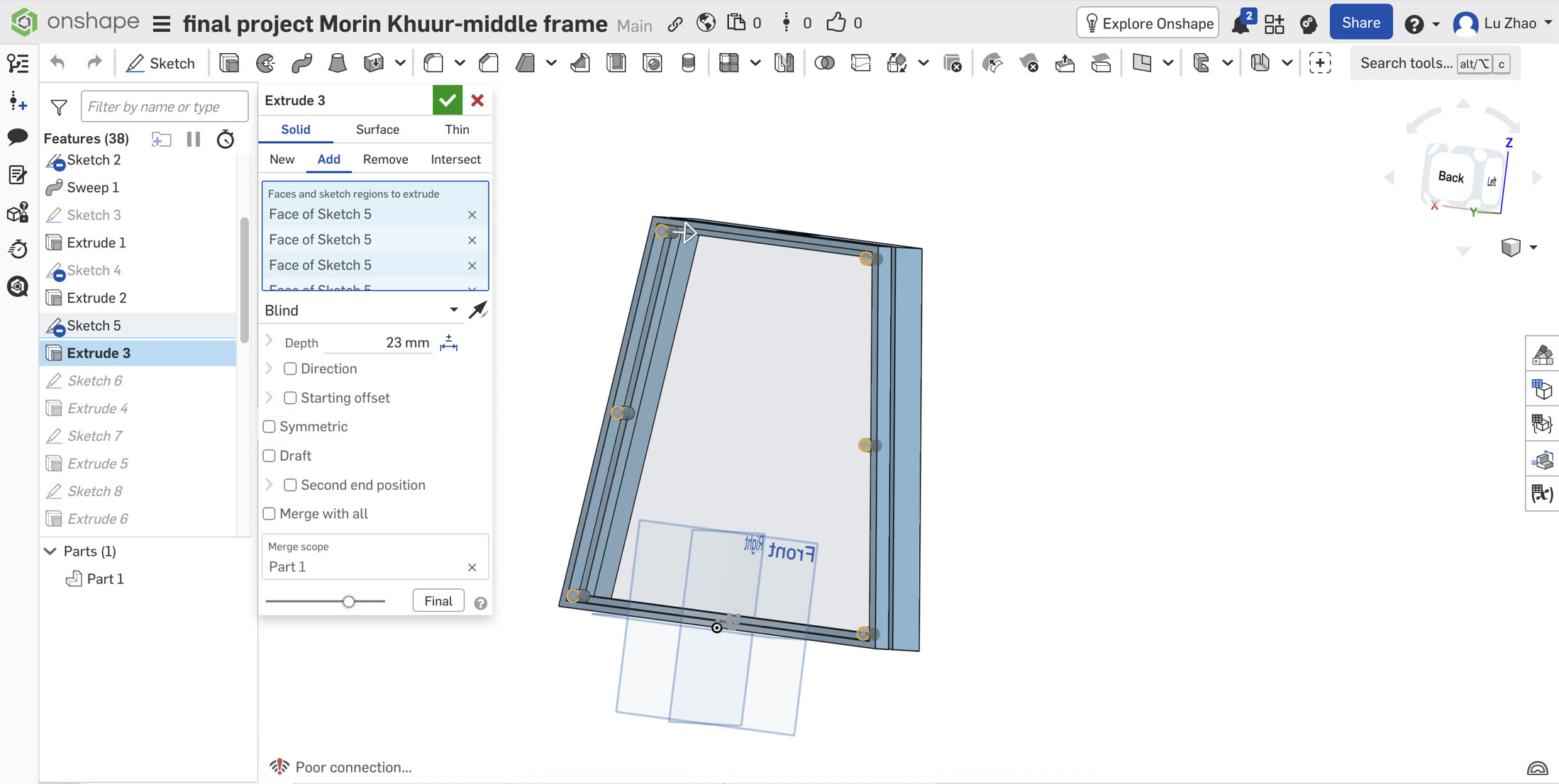Viewport: 1559px width, 784px height.
Task: Select Part 1 in parts list
Action: tap(105, 578)
